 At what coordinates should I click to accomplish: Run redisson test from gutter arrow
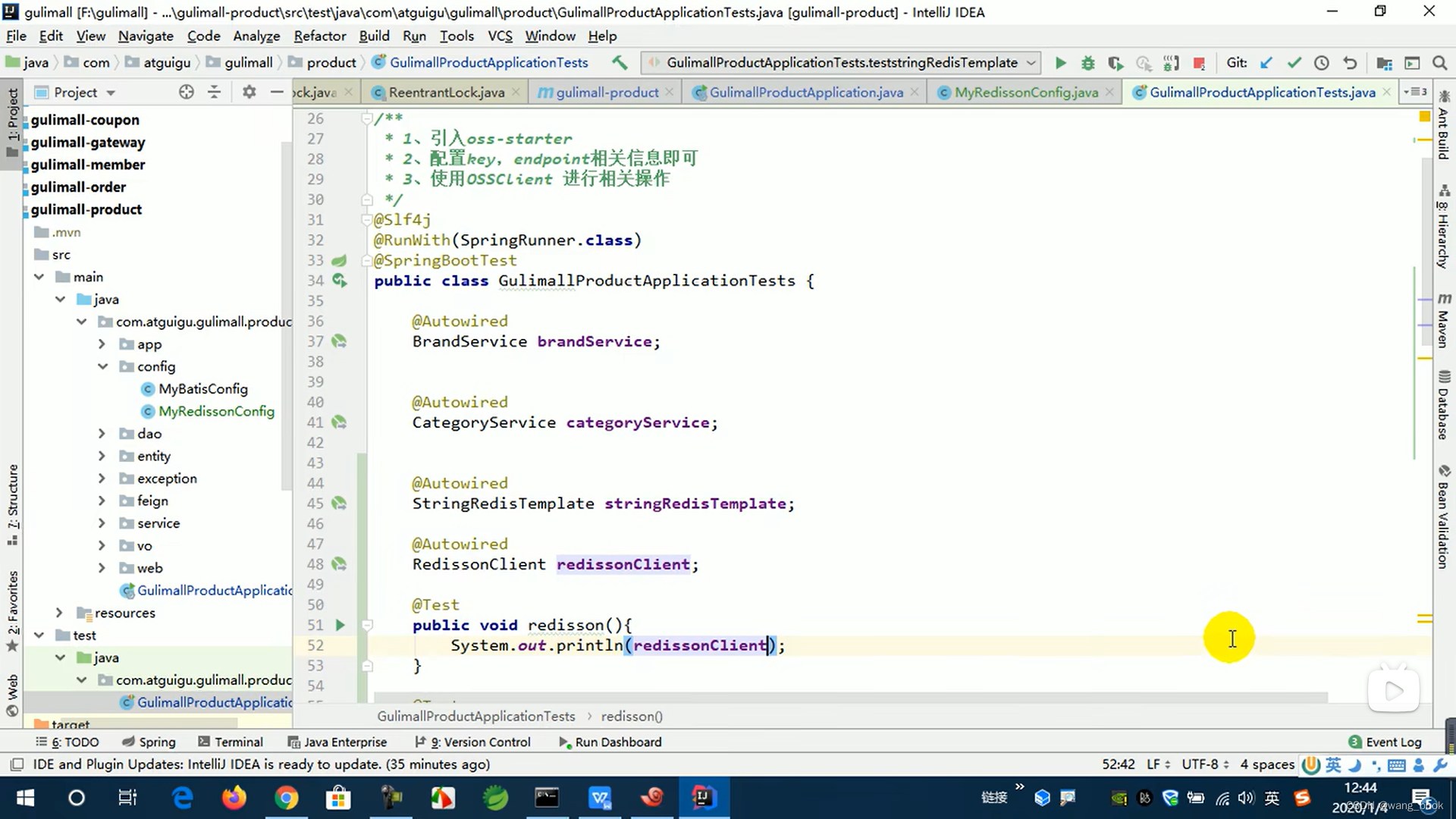coord(340,625)
